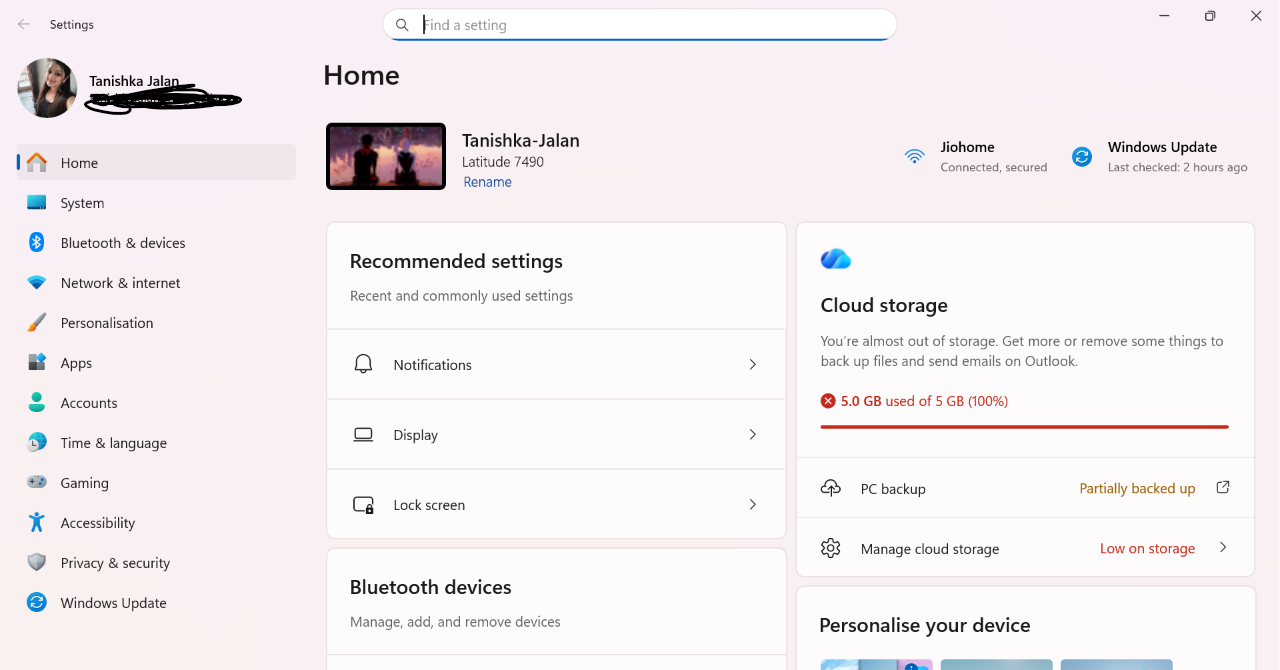Open Manage cloud storage chevron

(1223, 548)
